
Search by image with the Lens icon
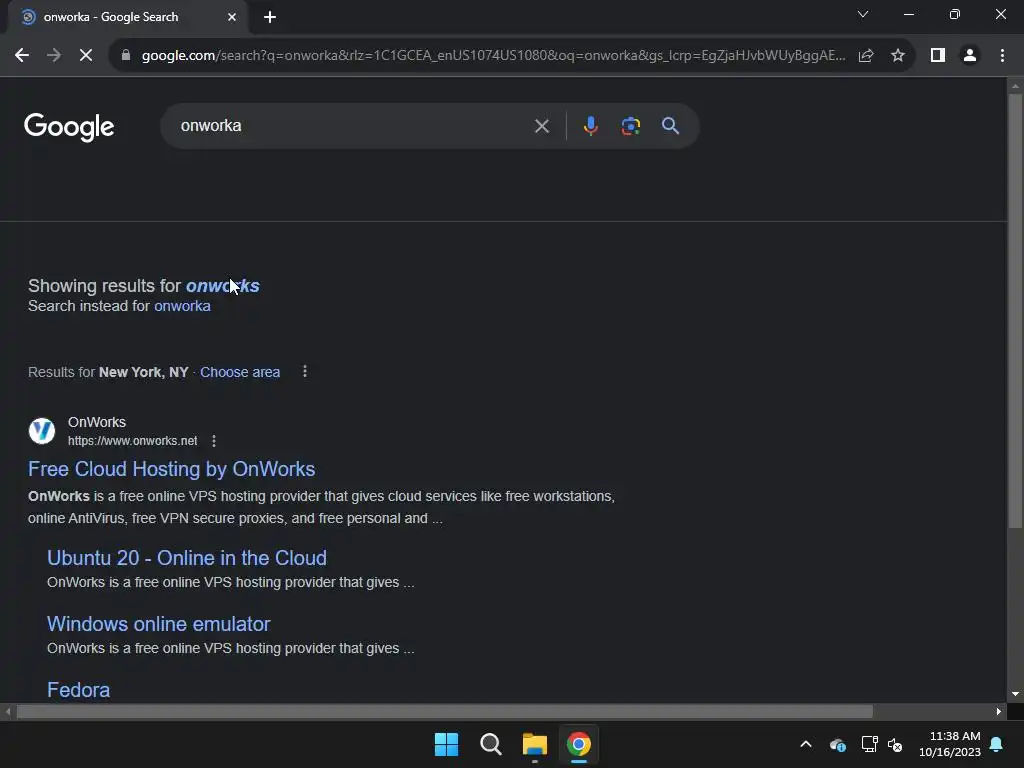click(x=630, y=126)
